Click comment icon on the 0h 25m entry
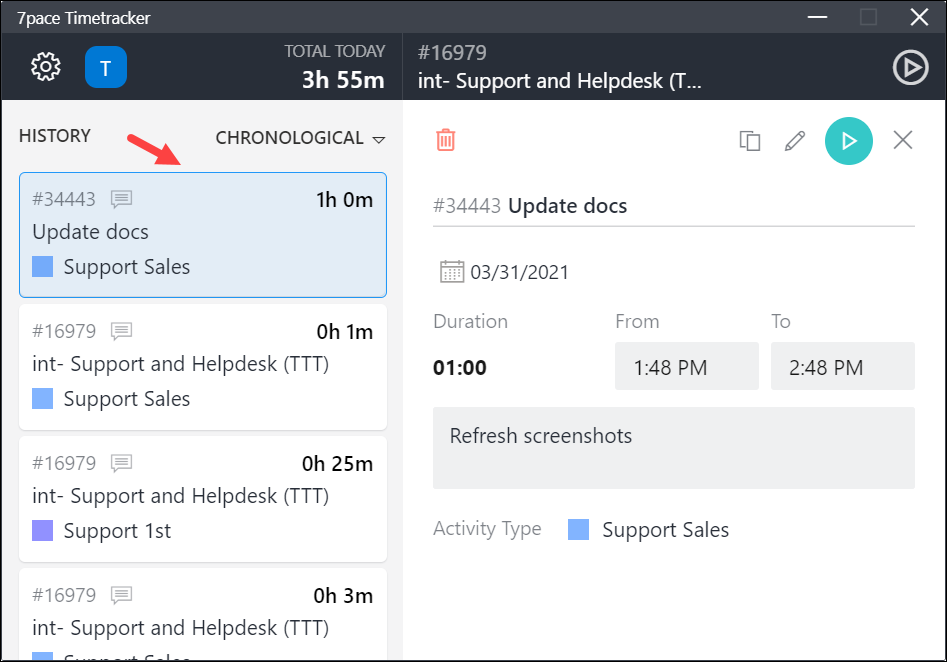 click(121, 463)
